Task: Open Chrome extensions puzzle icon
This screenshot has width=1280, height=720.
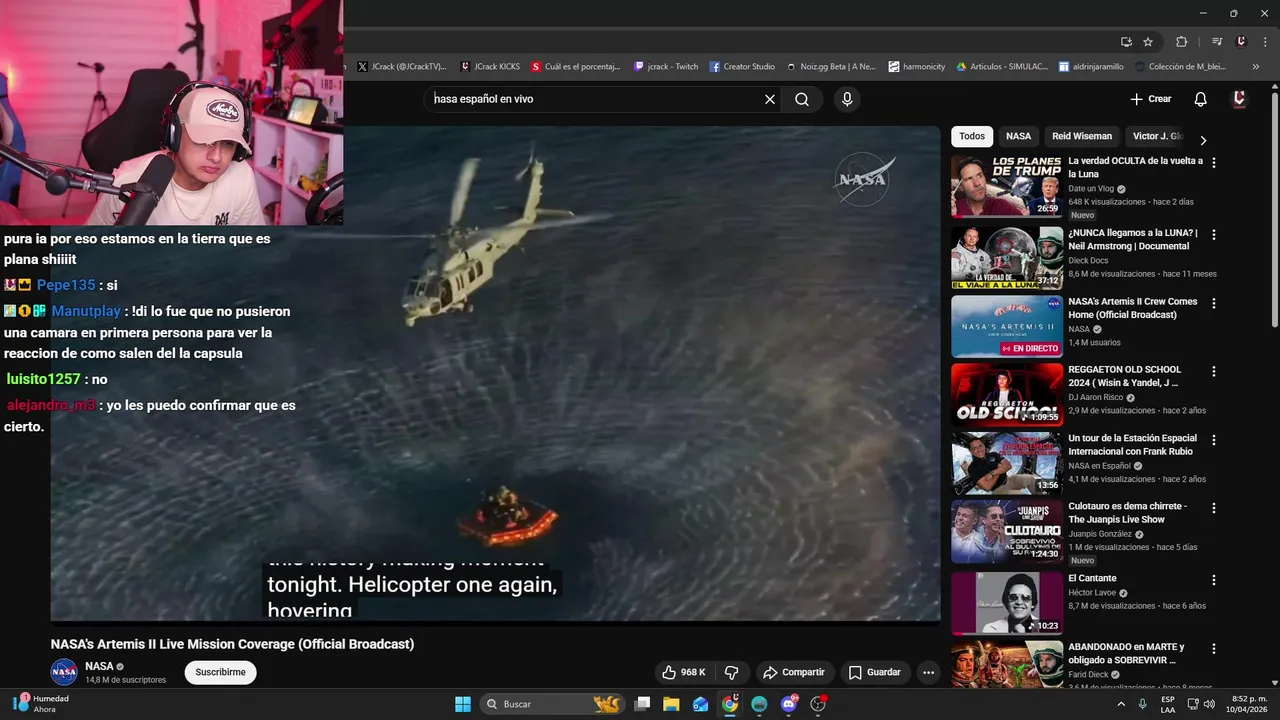Action: point(1181,42)
